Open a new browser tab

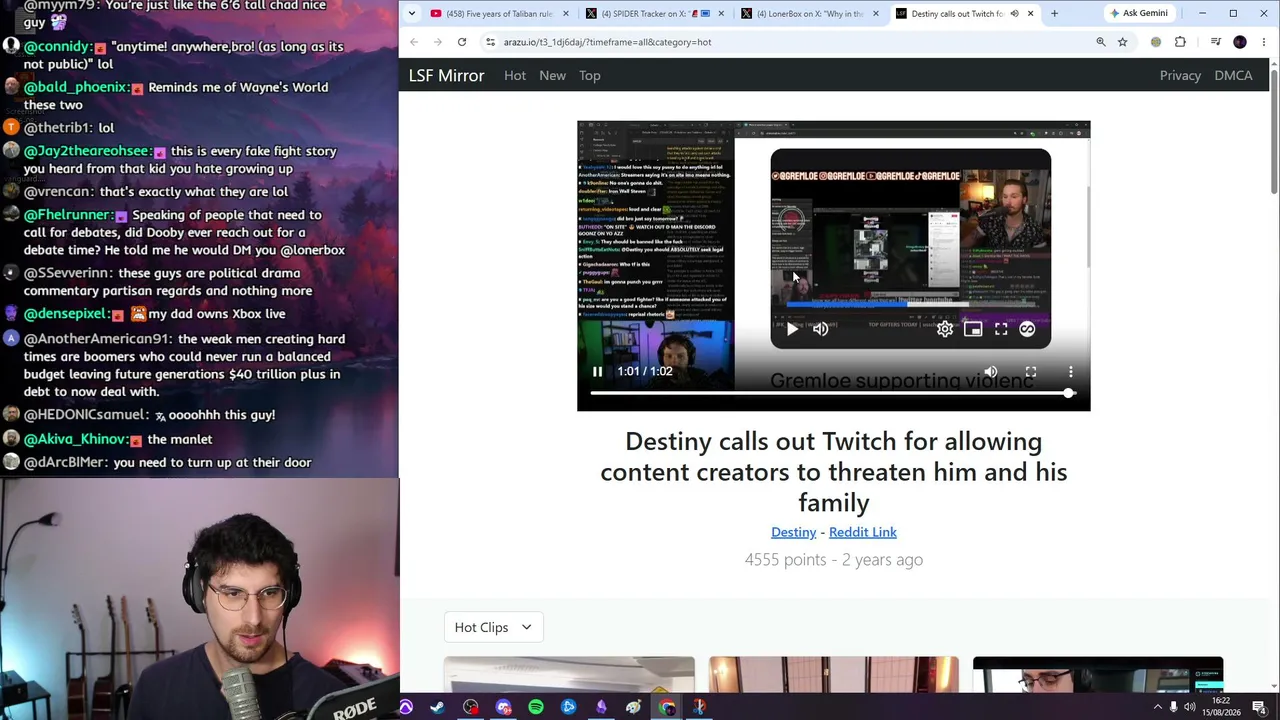pos(1054,14)
